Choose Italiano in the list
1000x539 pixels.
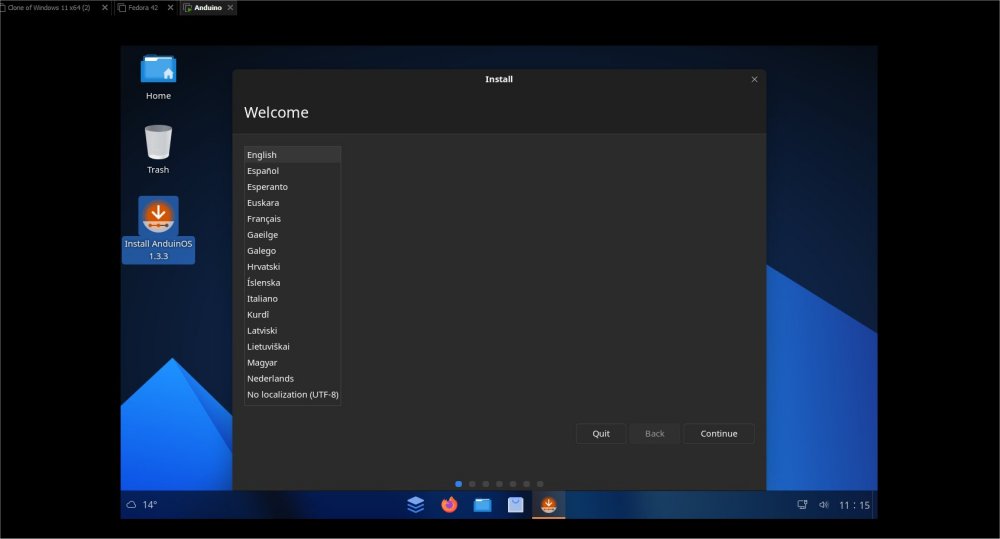[x=292, y=299]
